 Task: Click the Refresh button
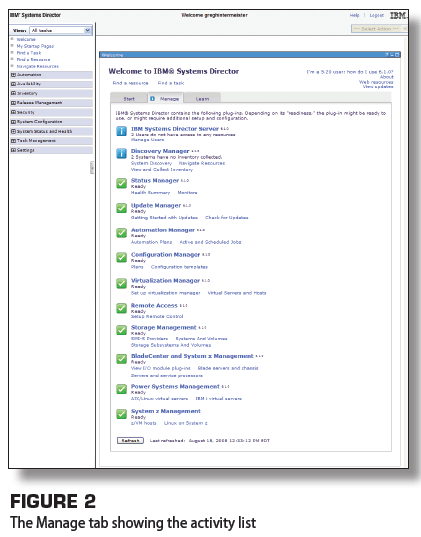coord(130,440)
